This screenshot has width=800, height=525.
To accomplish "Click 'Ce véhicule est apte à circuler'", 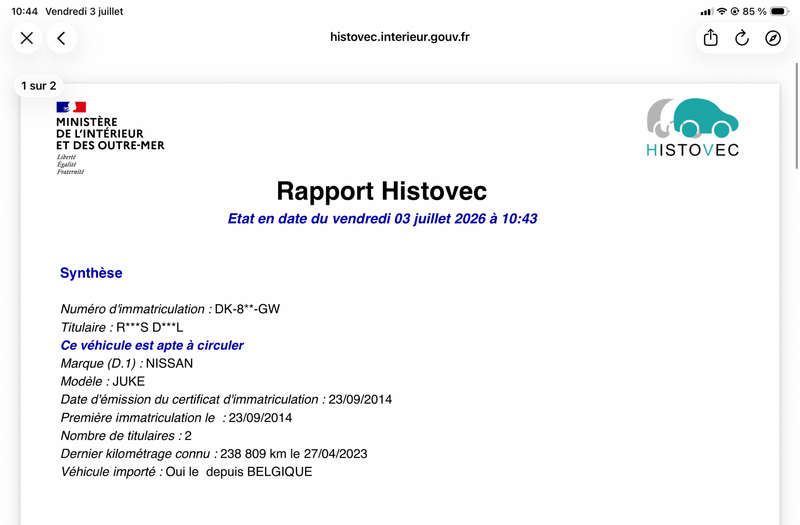I will pos(152,345).
